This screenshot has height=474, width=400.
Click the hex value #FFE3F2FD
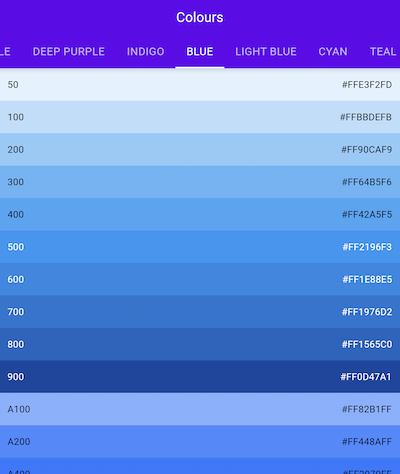click(x=367, y=85)
